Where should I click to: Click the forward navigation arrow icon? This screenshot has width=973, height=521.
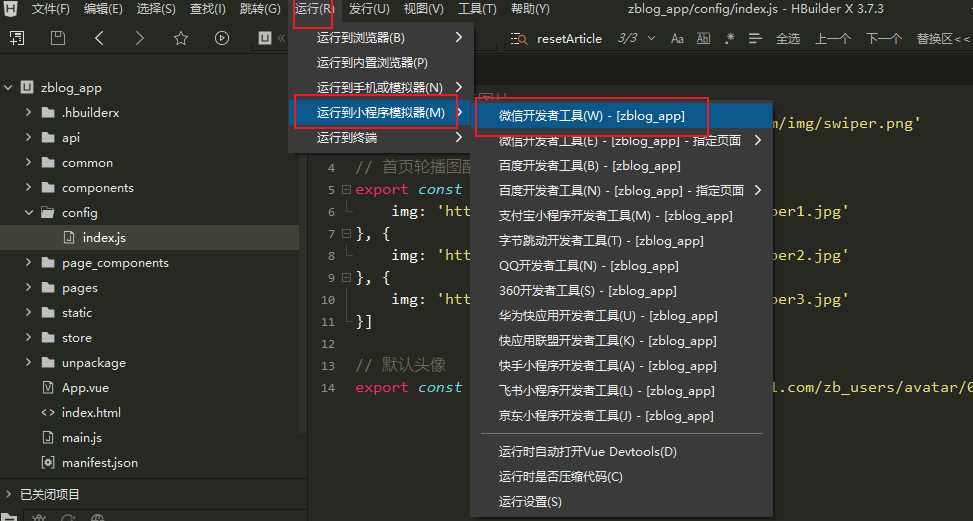pos(139,38)
